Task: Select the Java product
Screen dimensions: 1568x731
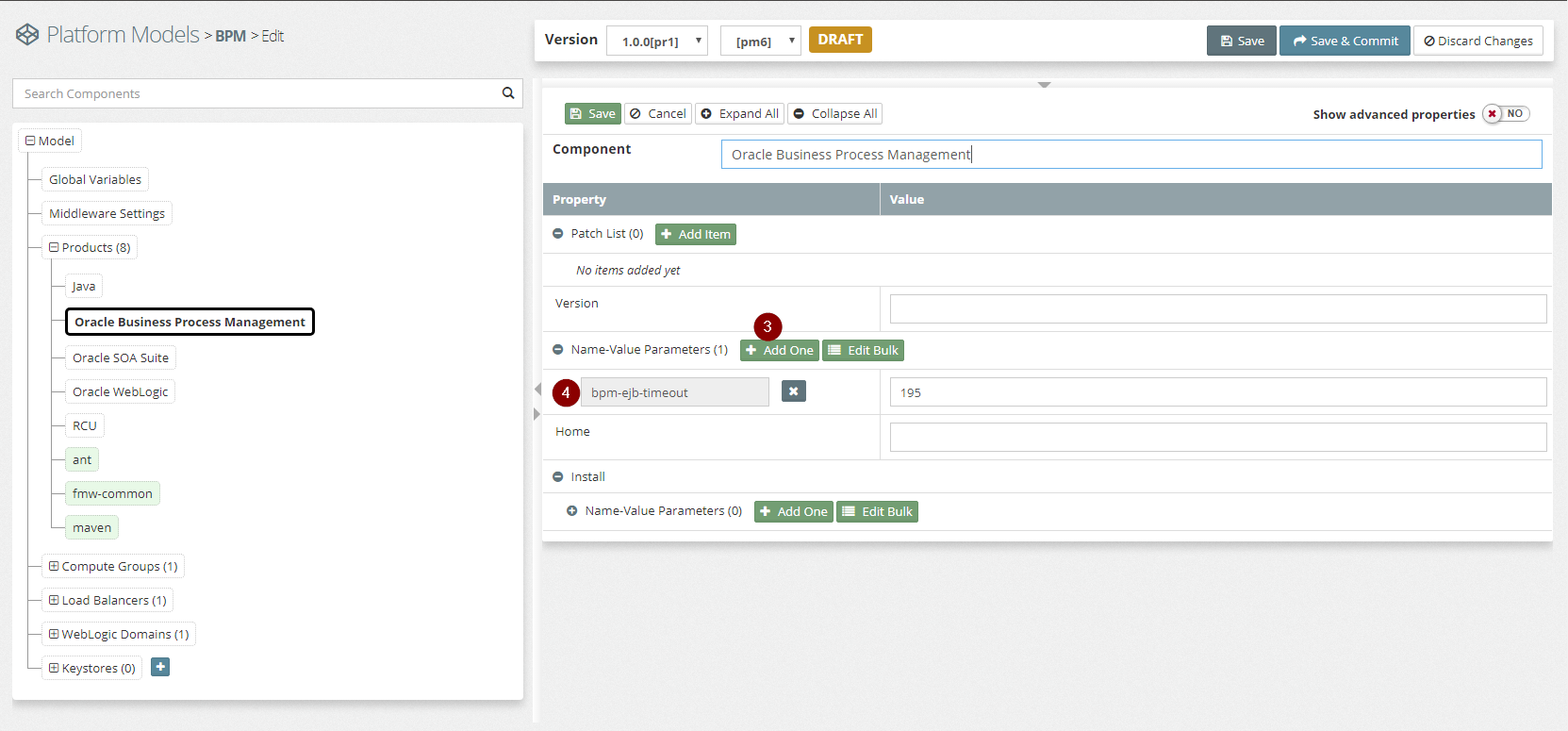Action: point(84,286)
